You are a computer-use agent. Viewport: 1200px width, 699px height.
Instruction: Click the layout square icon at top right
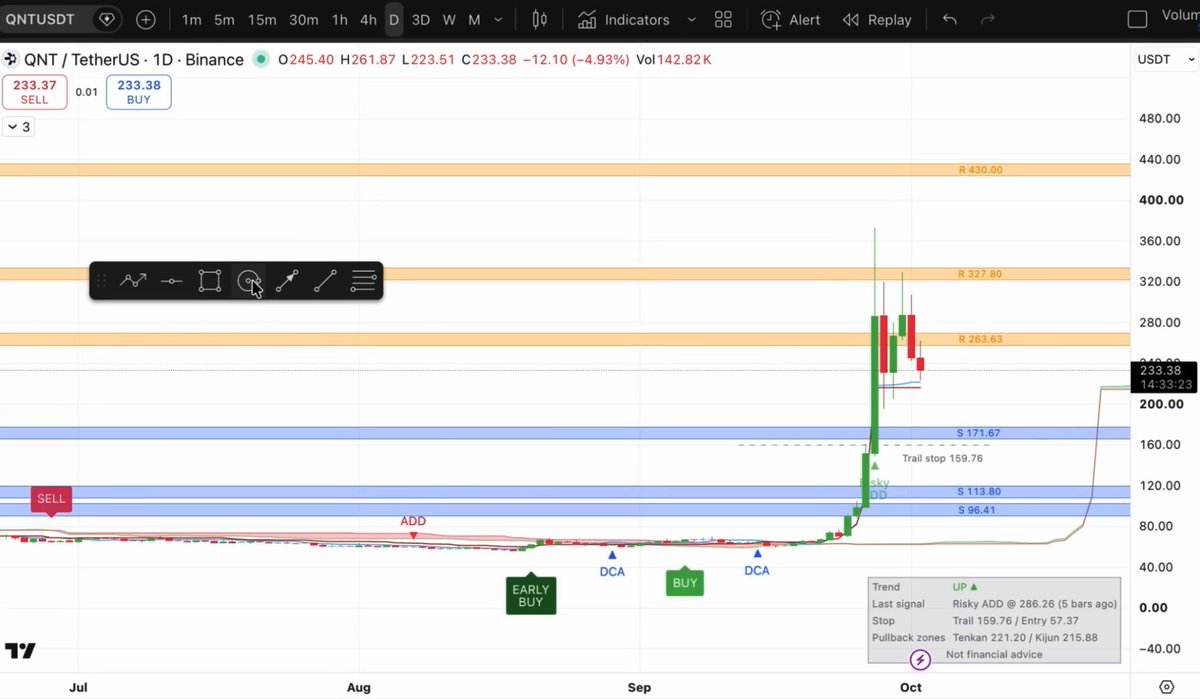pos(1137,19)
